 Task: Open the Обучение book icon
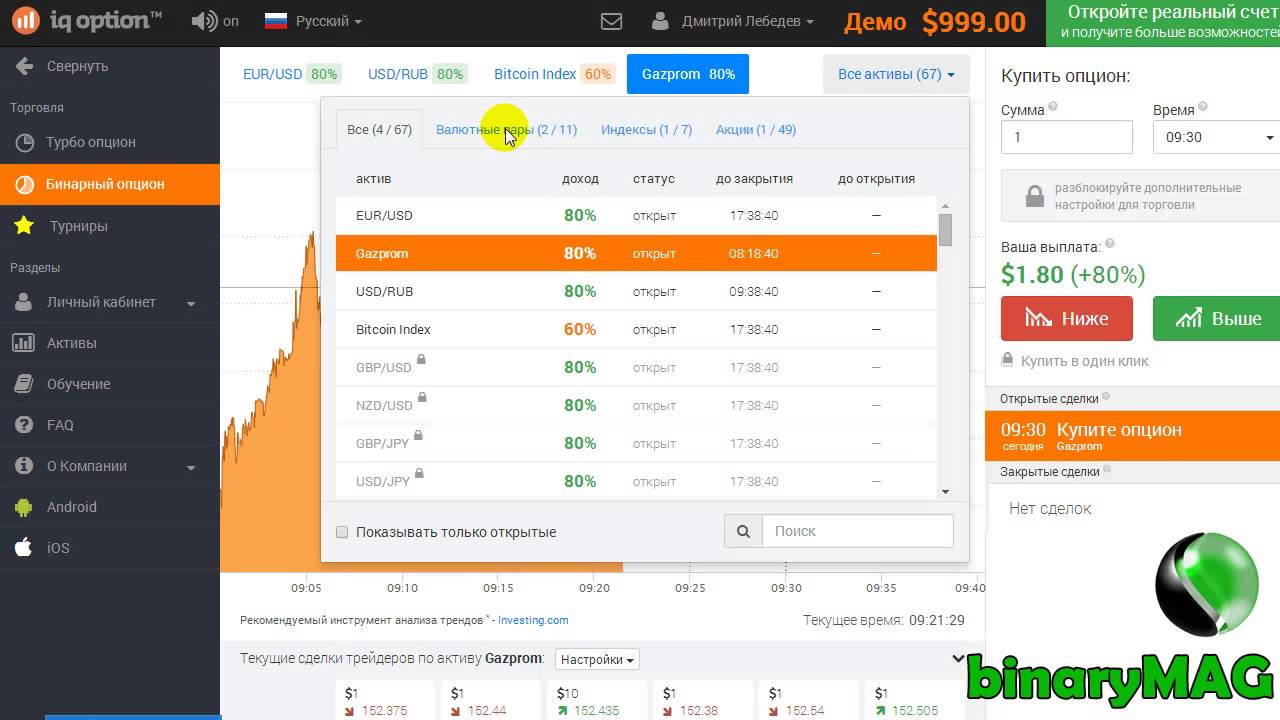(x=24, y=384)
